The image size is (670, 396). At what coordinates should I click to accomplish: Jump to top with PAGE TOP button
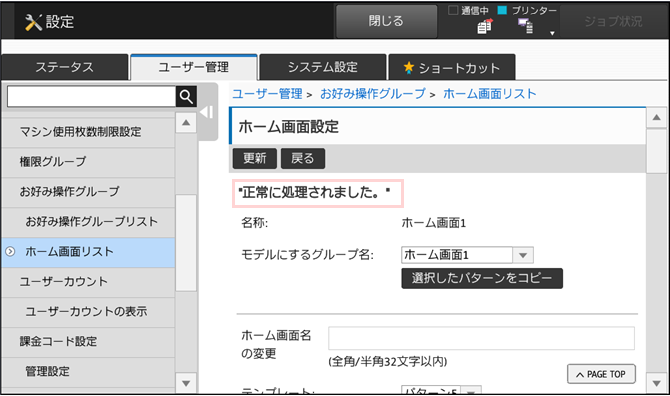[601, 374]
